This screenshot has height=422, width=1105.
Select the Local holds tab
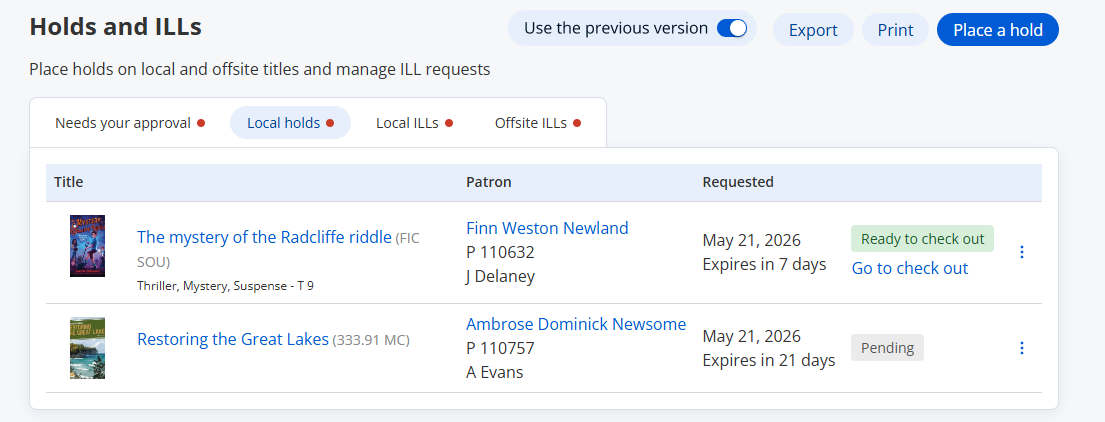[290, 123]
